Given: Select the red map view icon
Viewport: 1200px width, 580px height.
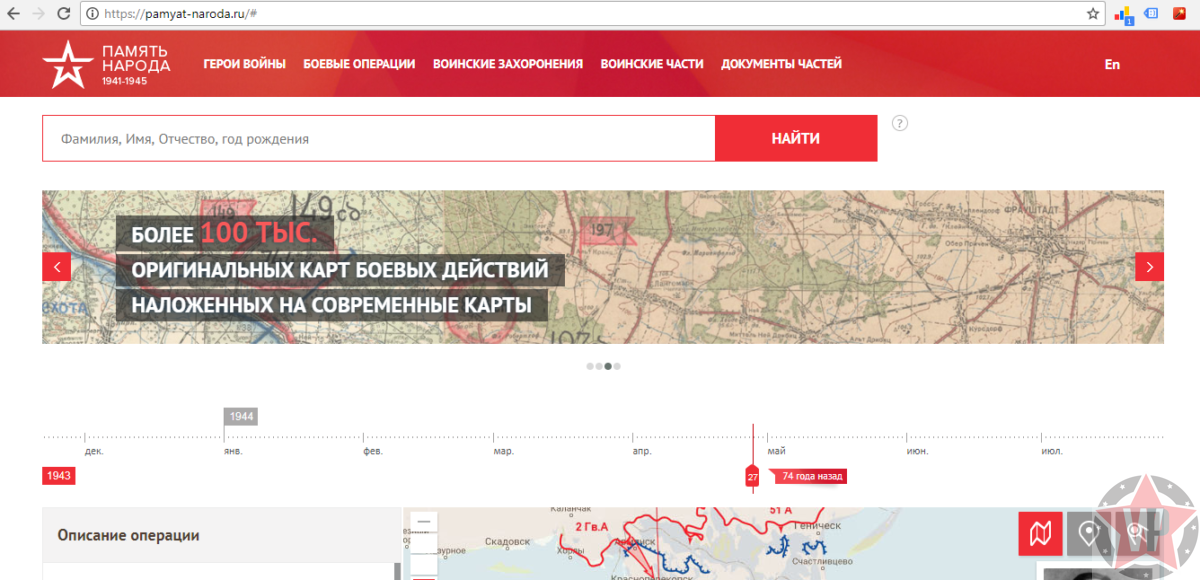Looking at the screenshot, I should 1040,534.
